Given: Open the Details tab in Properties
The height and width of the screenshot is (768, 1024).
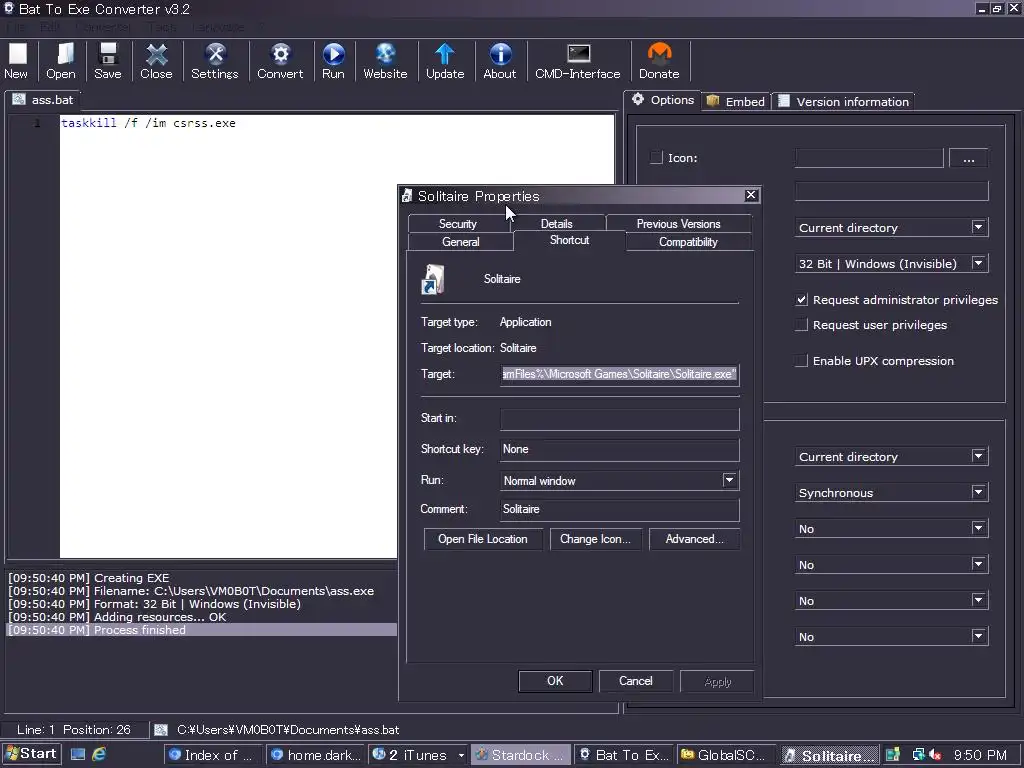Looking at the screenshot, I should click(556, 223).
